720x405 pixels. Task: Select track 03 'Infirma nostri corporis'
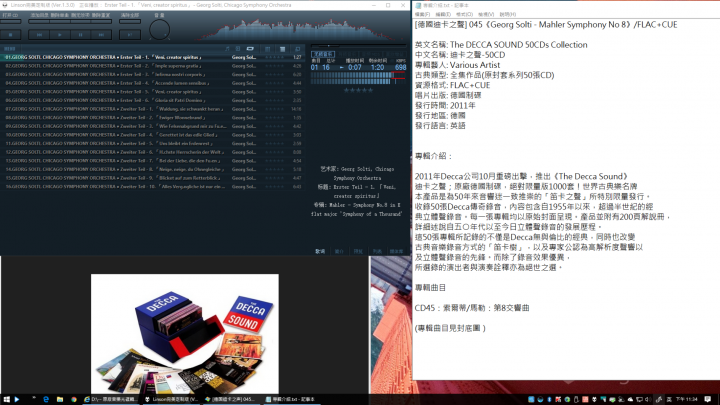152,74
